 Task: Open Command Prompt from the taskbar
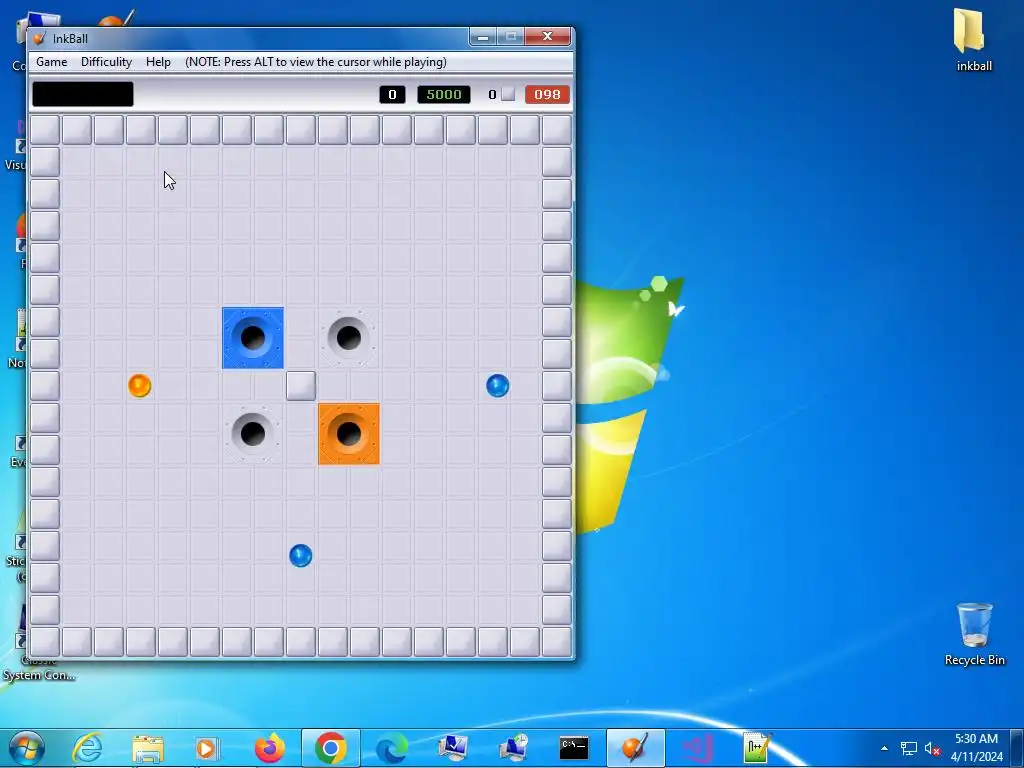(574, 748)
